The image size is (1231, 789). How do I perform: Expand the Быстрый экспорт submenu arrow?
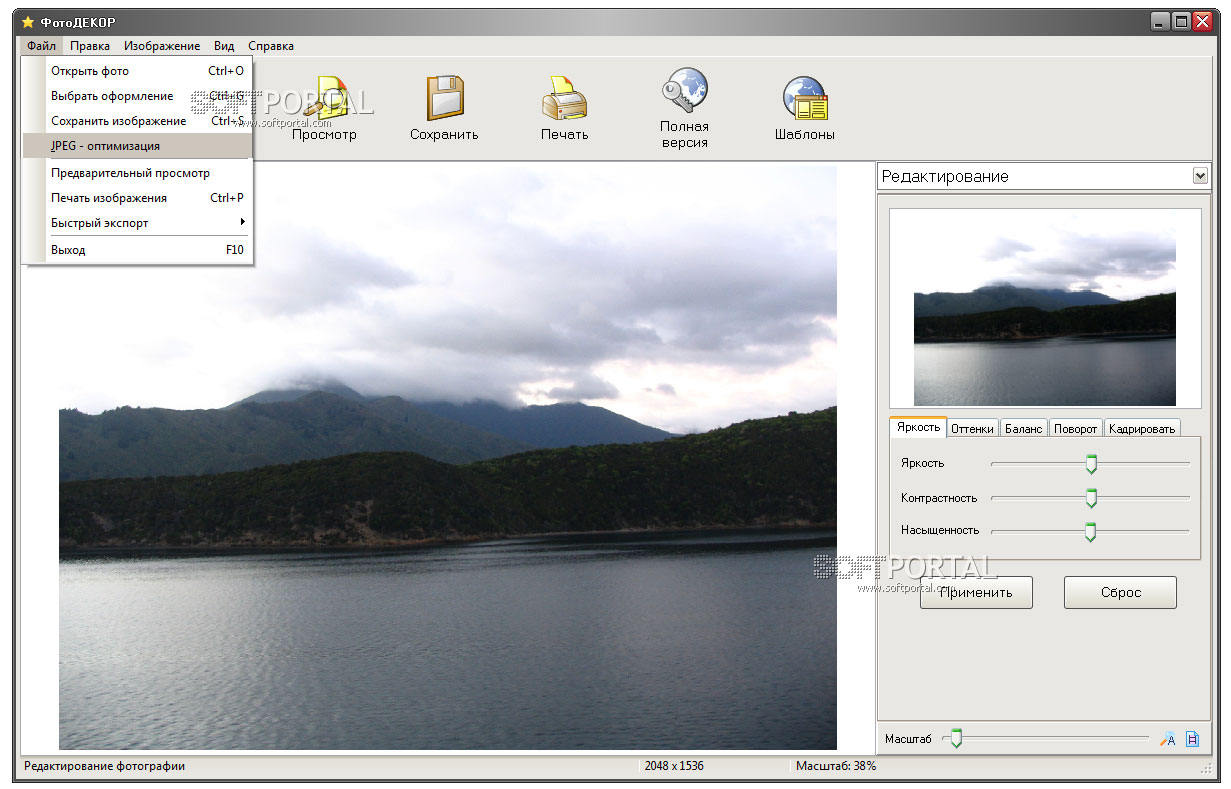[x=242, y=222]
